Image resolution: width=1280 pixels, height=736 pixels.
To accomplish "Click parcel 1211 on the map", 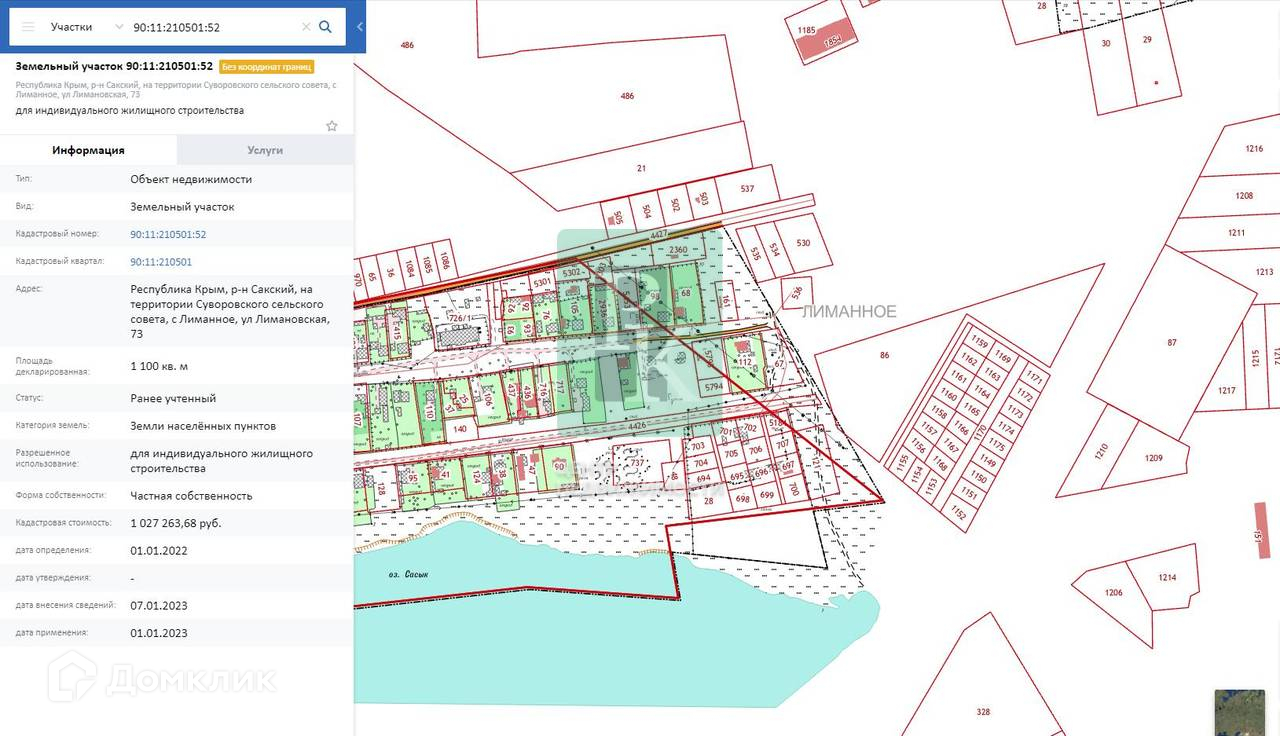I will (1237, 233).
